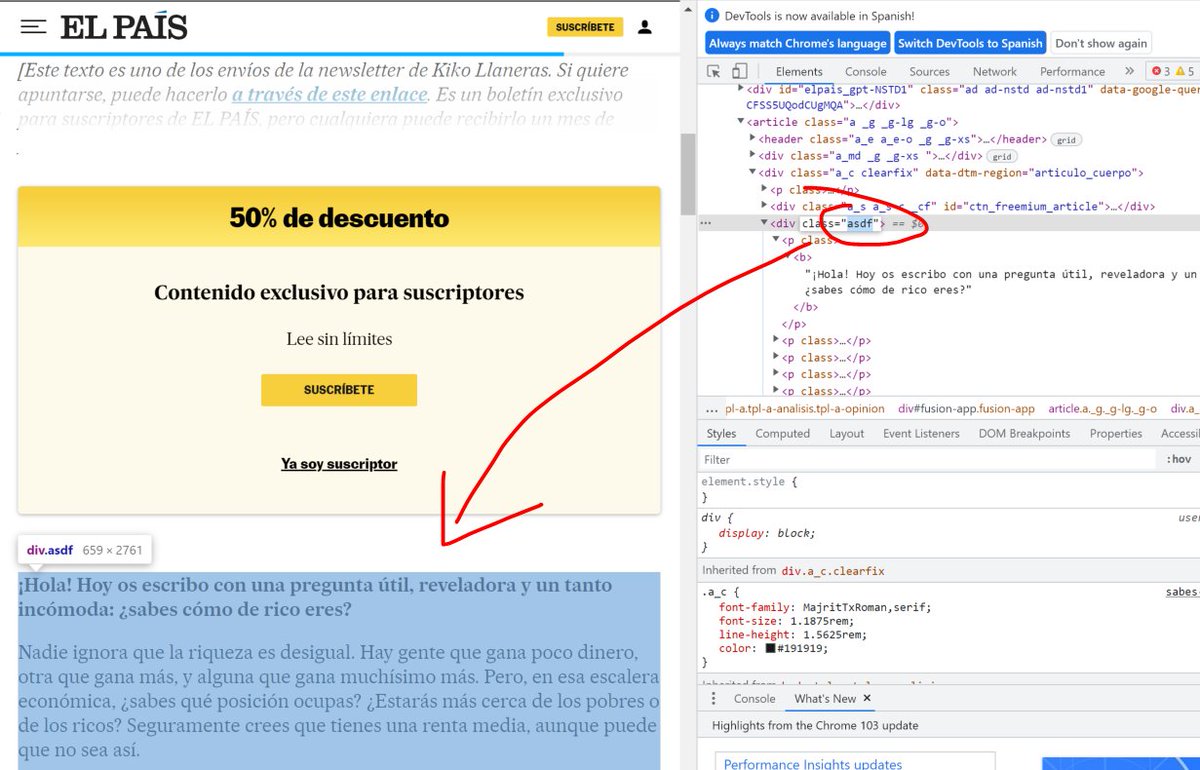Screen dimensions: 1200x770
Task: Select the DOM Breakpoints tab
Action: [x=1024, y=433]
